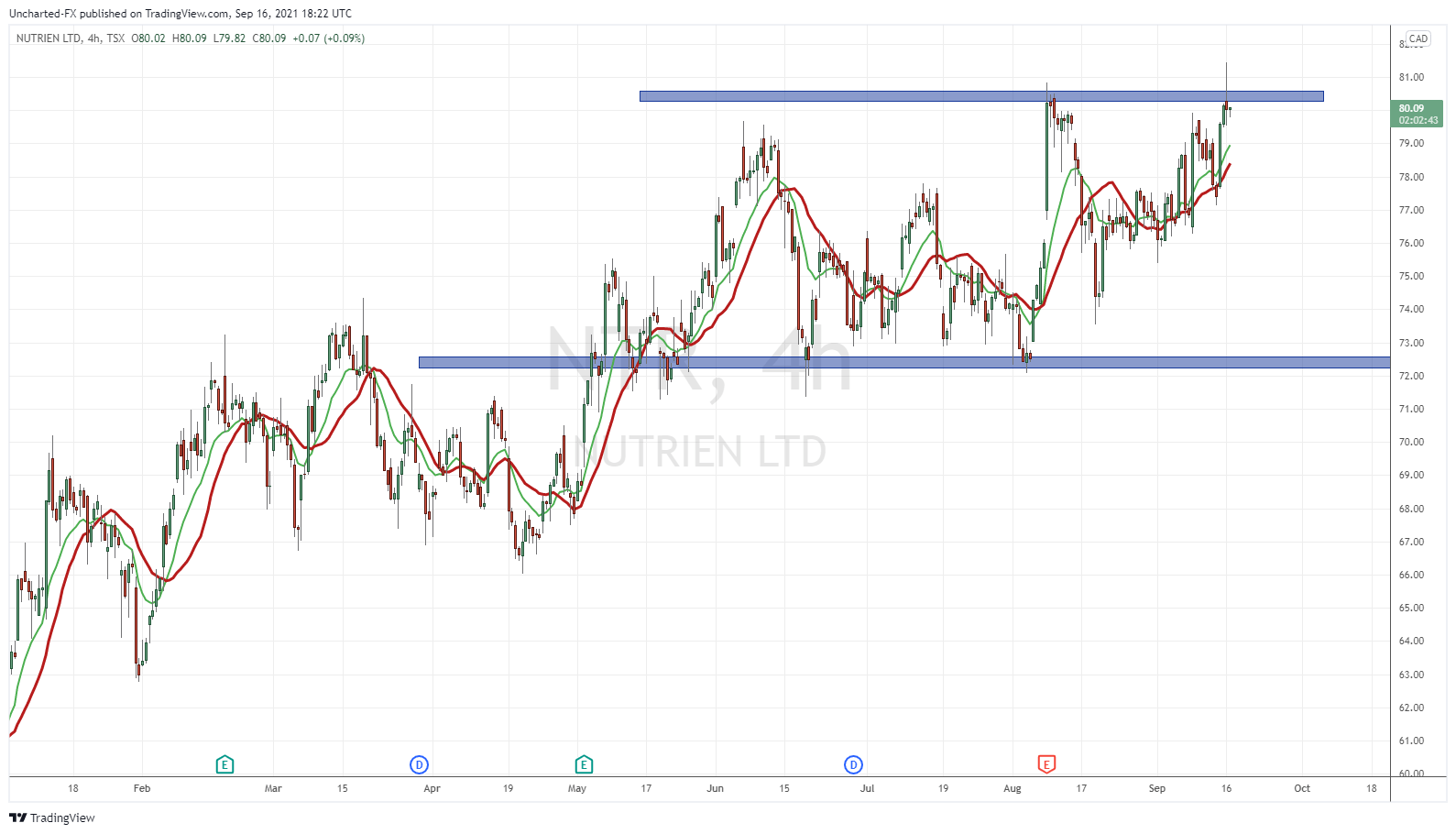Click the Aug label on time axis
Screen dimensions: 1456x834
click(1012, 788)
